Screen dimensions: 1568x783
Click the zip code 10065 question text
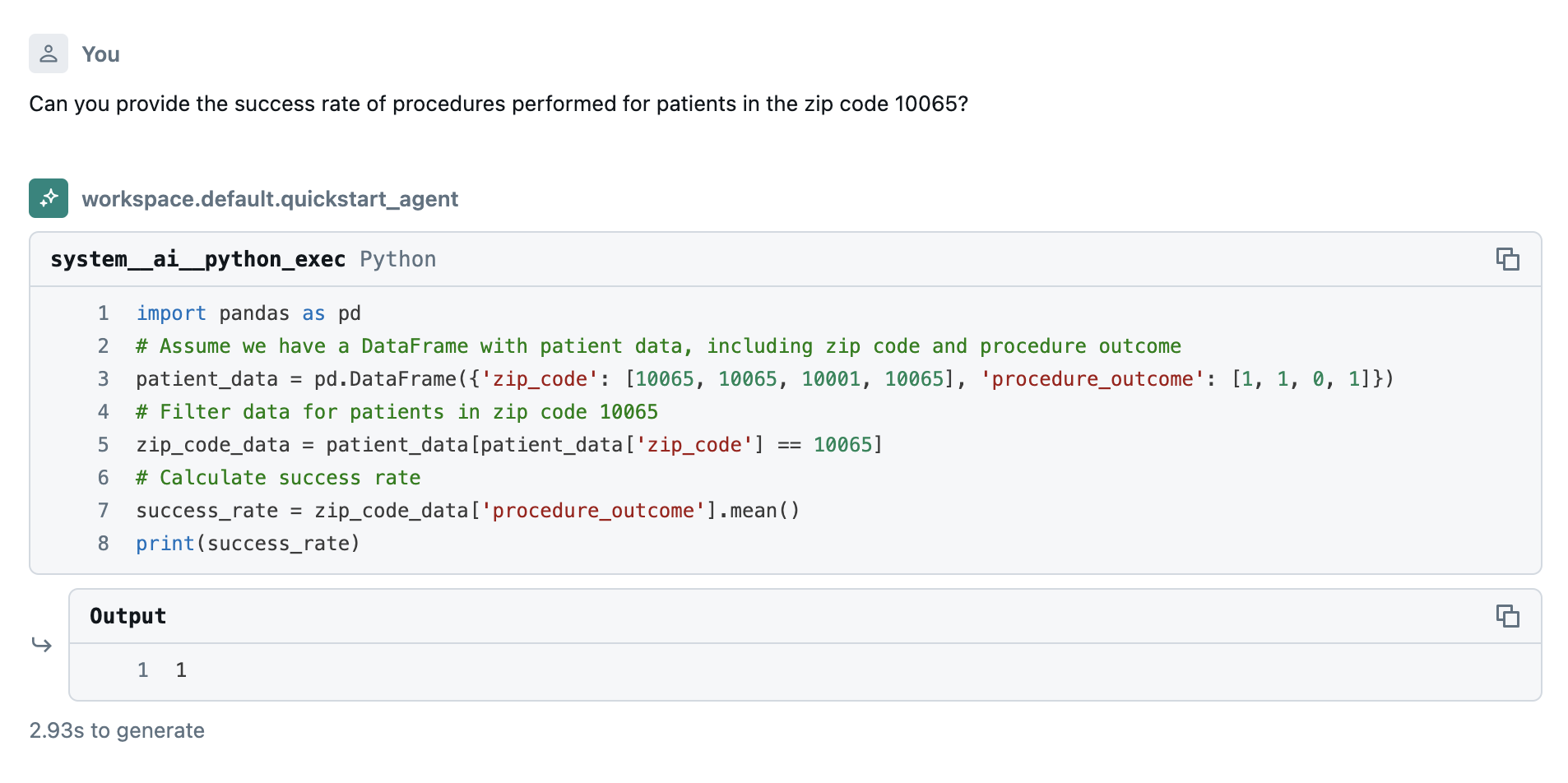click(x=499, y=104)
